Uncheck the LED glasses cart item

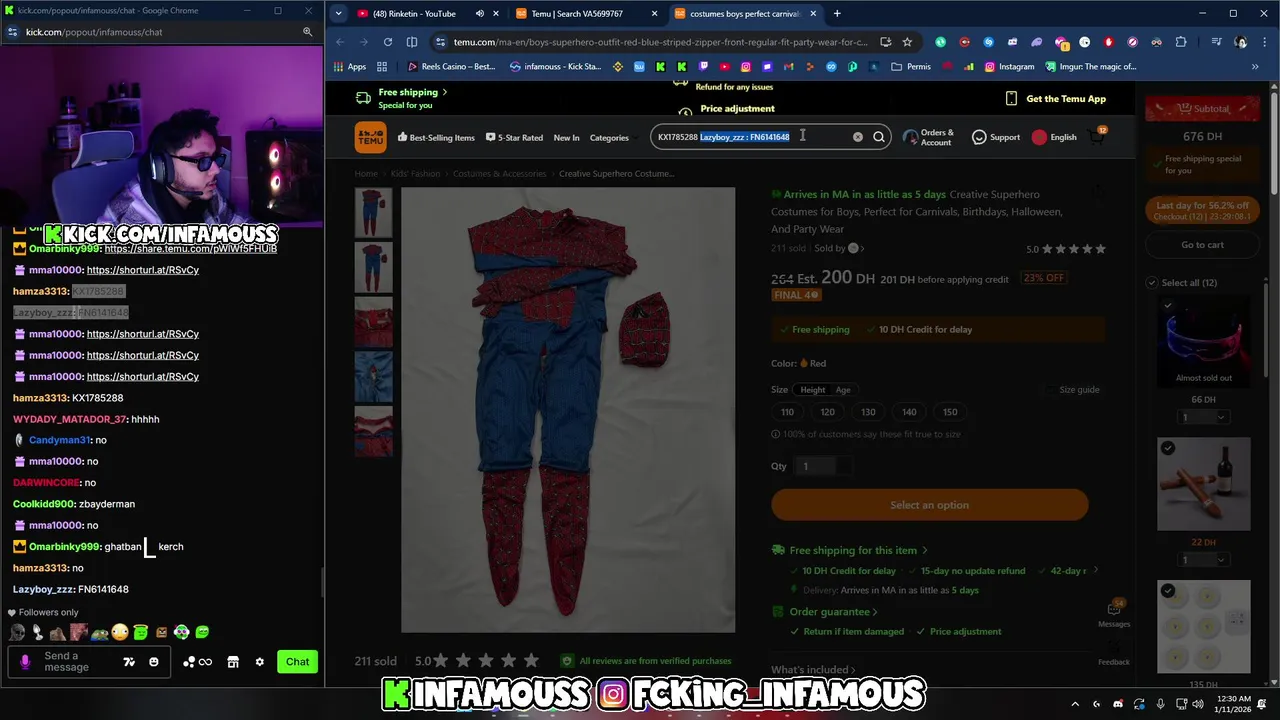1167,305
